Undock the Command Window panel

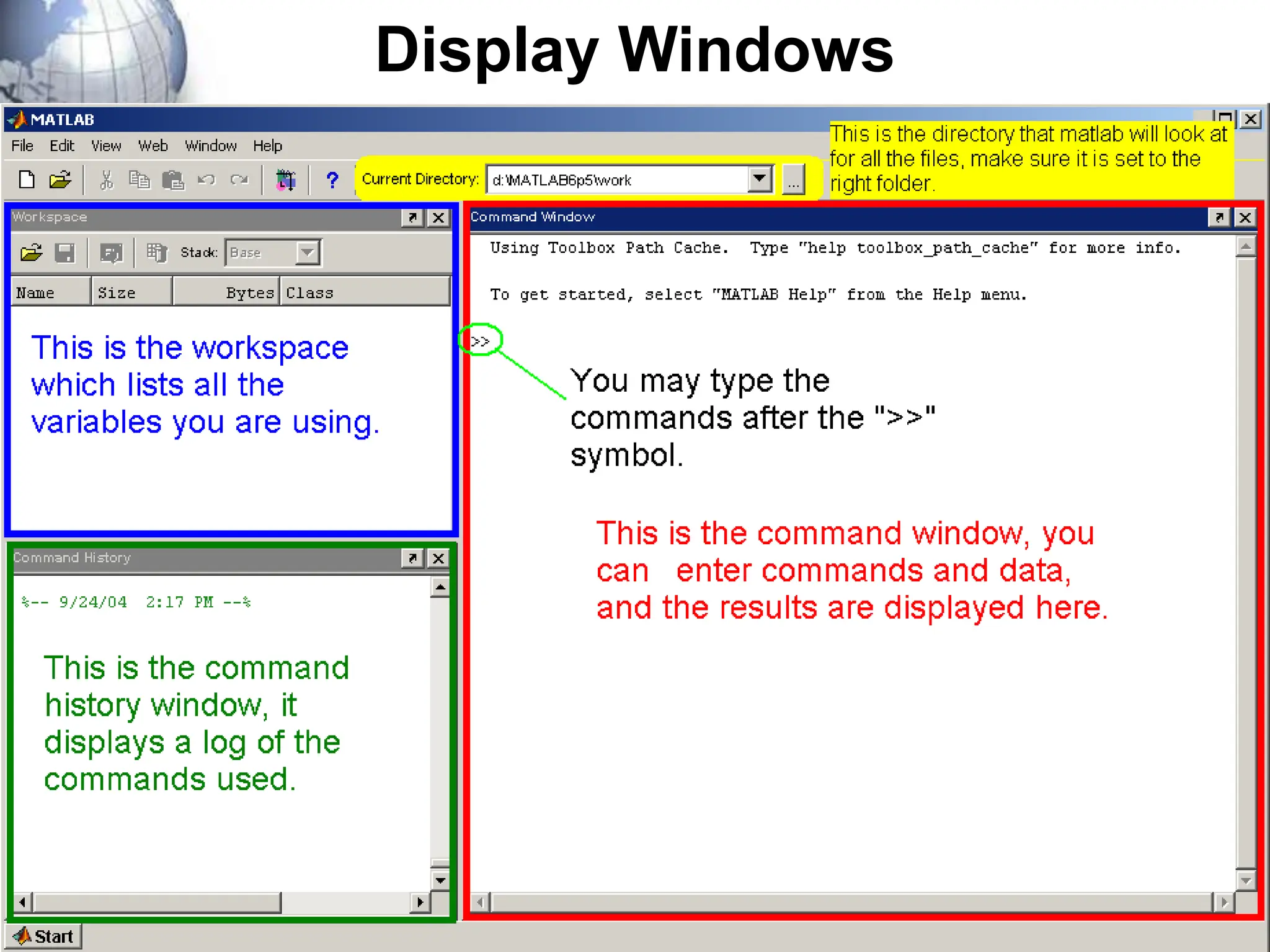point(1219,217)
